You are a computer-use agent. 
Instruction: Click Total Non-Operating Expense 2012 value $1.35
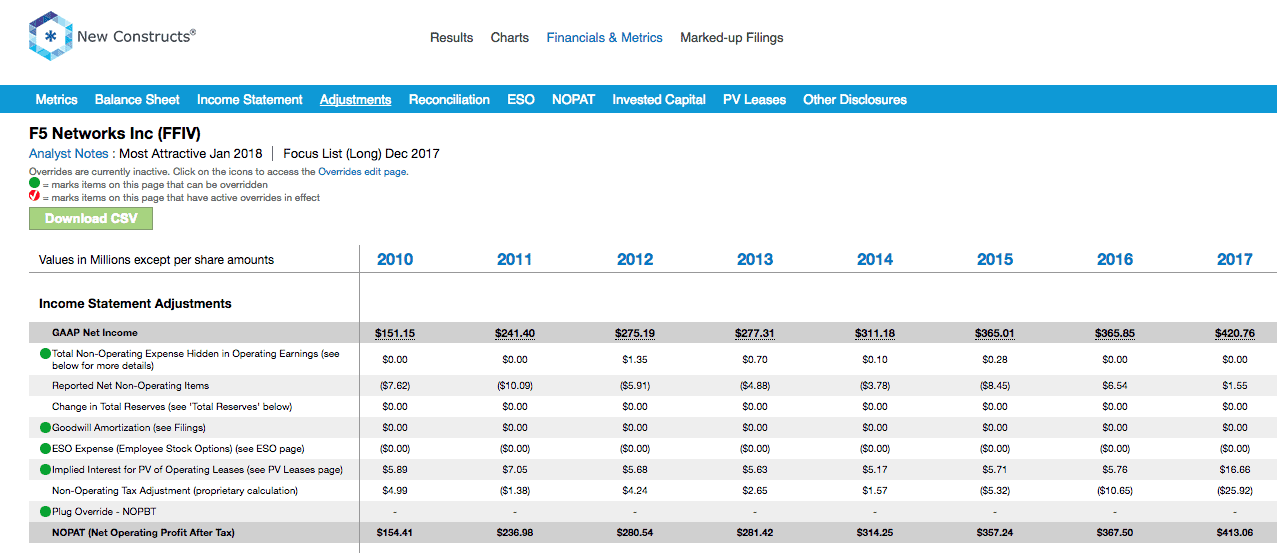coord(635,358)
